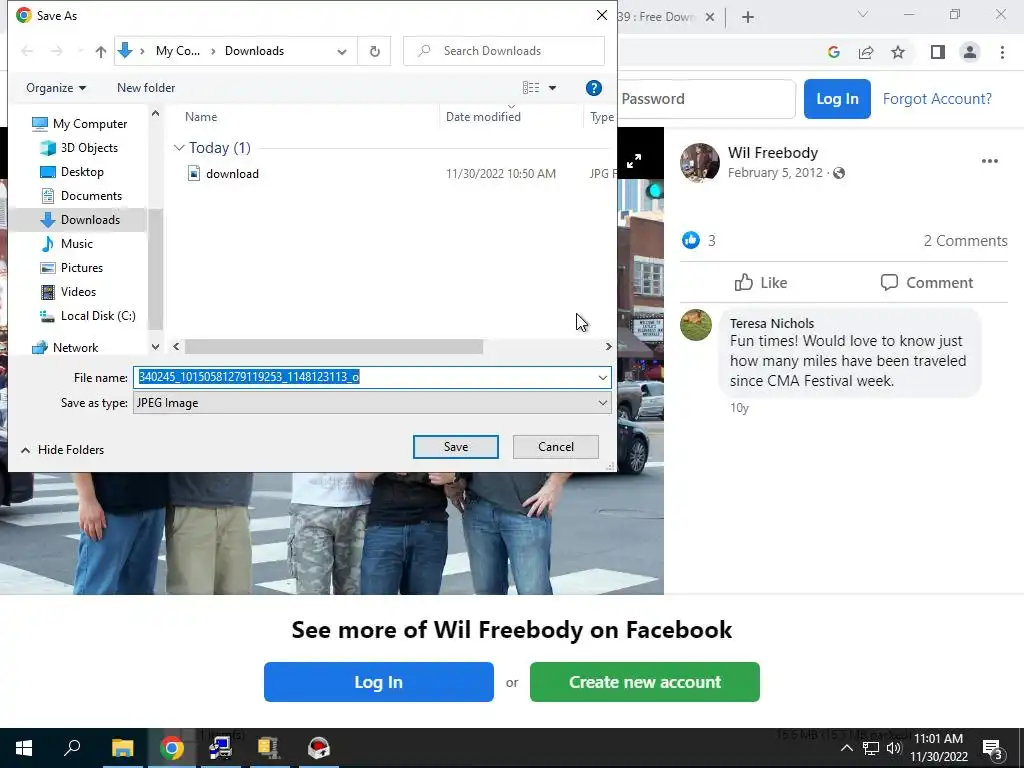The height and width of the screenshot is (768, 1024).
Task: Open Organize menu
Action: click(x=56, y=88)
